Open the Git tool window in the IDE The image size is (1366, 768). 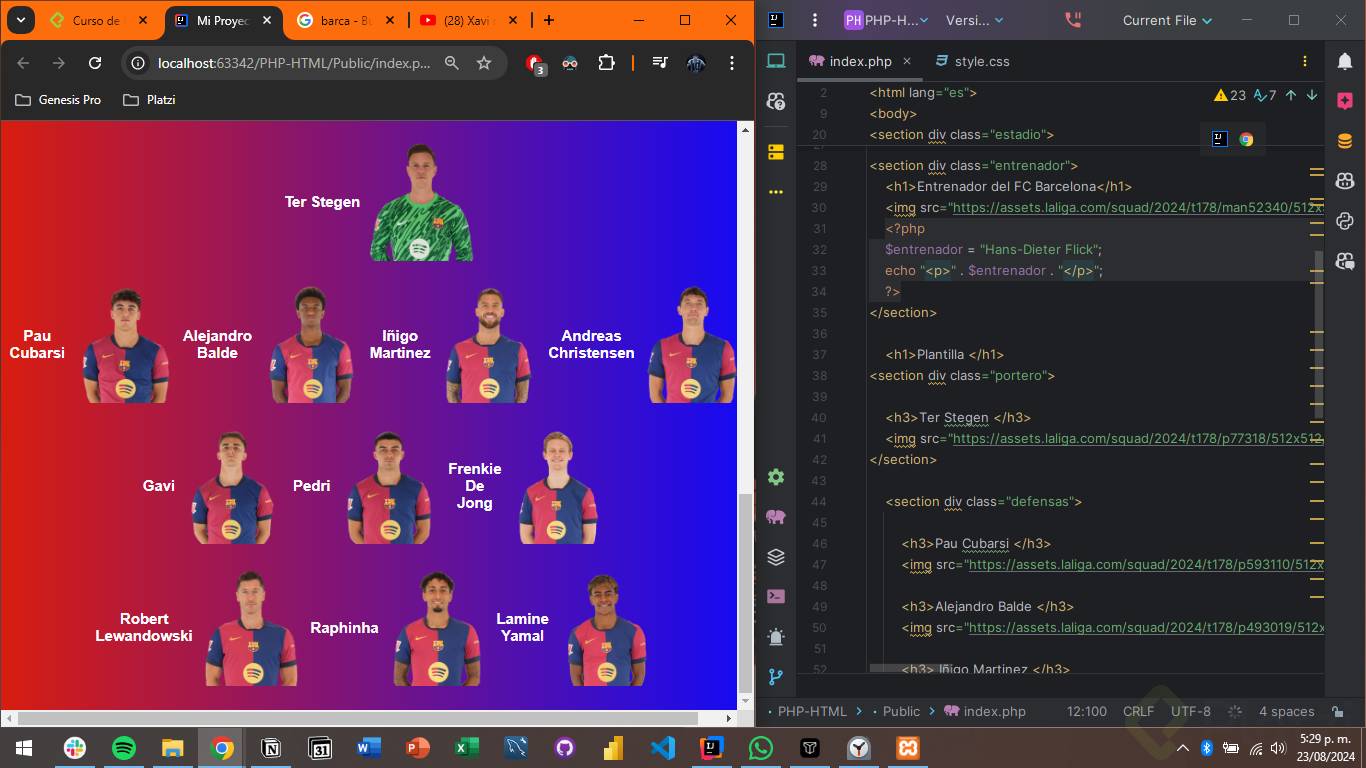(x=776, y=676)
